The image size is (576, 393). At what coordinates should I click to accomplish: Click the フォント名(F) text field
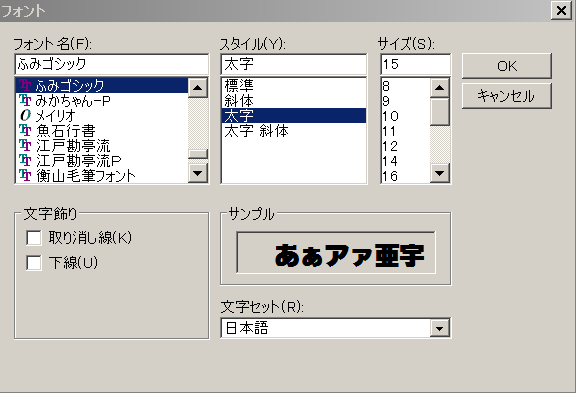pos(112,64)
